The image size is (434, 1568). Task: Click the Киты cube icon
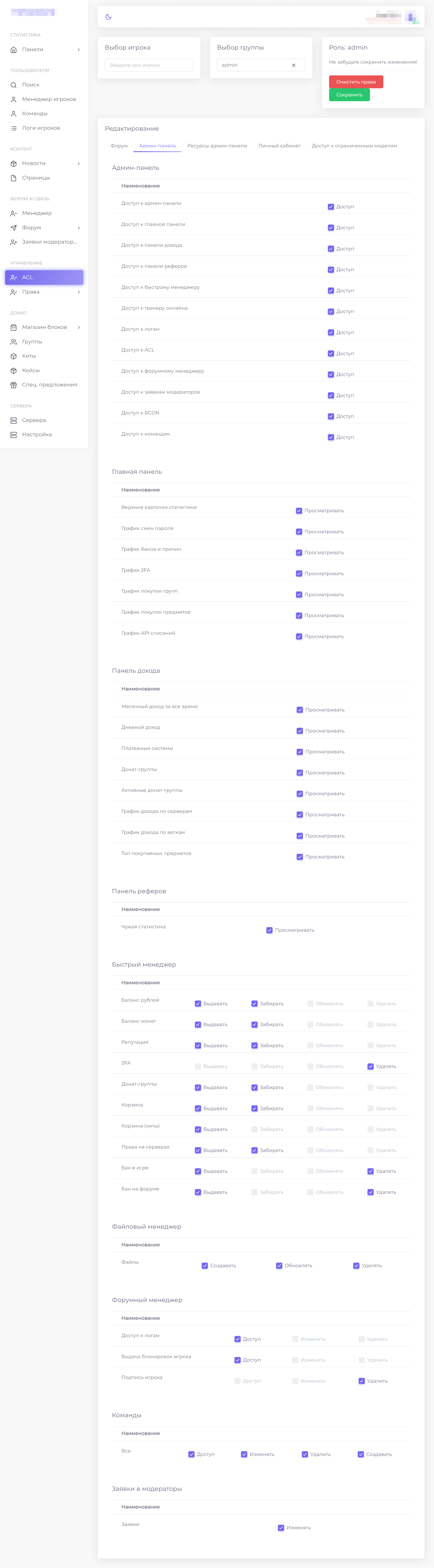(13, 356)
